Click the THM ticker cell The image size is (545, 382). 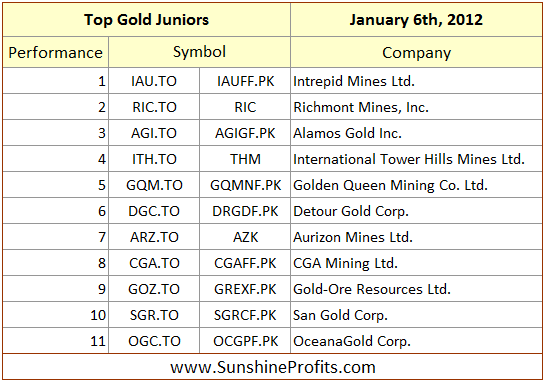tap(245, 159)
